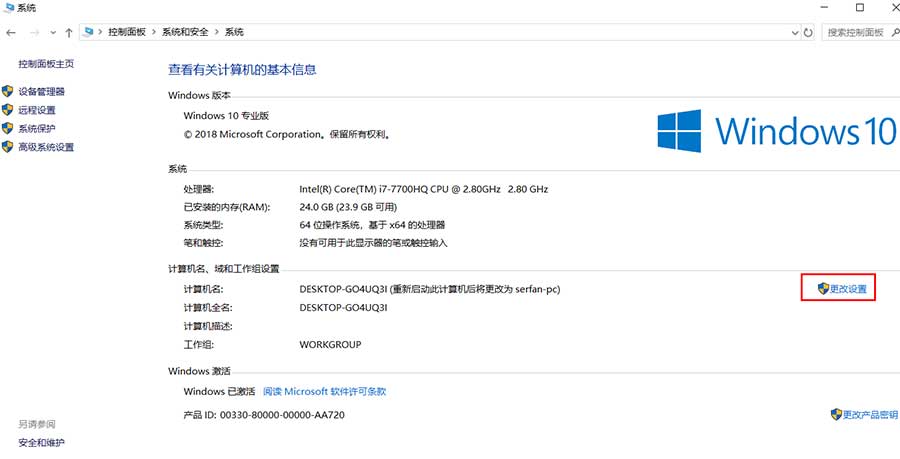Viewport: 900px width, 459px height.
Task: Click the 系统 window title icon
Action: 9,8
